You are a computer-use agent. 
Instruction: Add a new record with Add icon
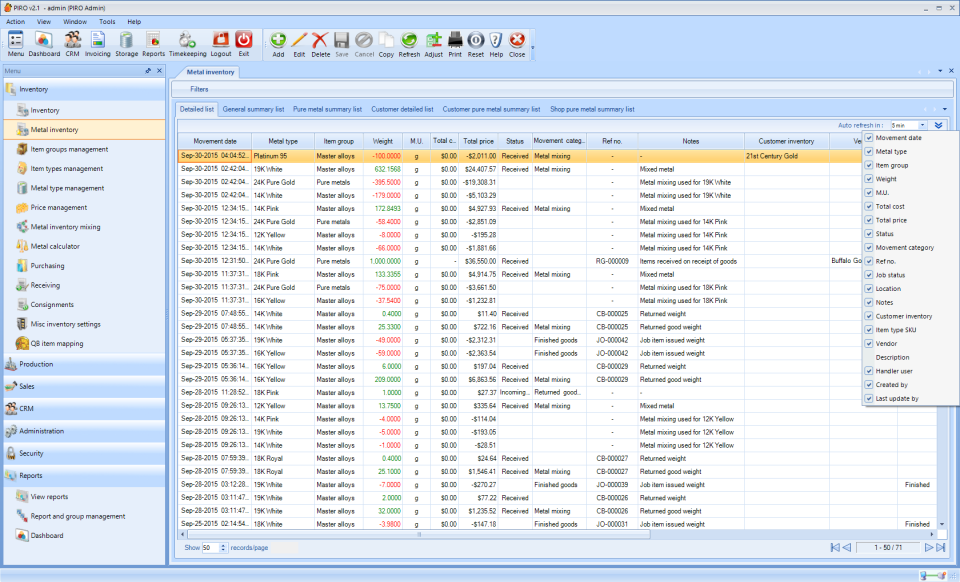tap(278, 43)
